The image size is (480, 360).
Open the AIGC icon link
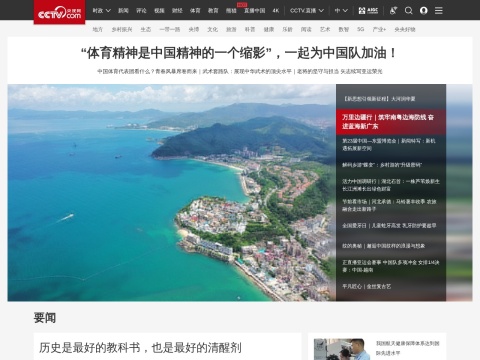click(368, 11)
